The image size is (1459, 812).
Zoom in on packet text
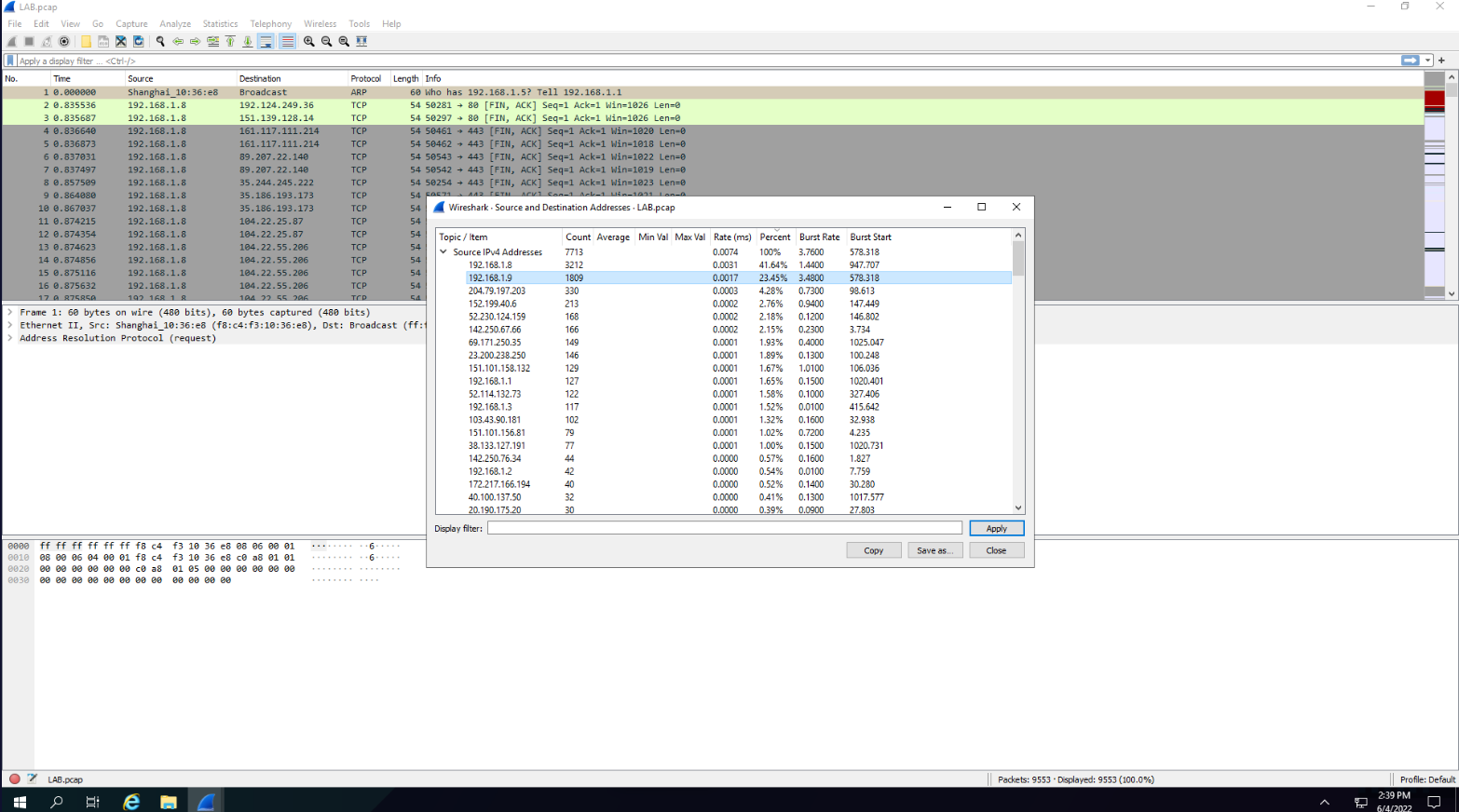pyautogui.click(x=309, y=42)
